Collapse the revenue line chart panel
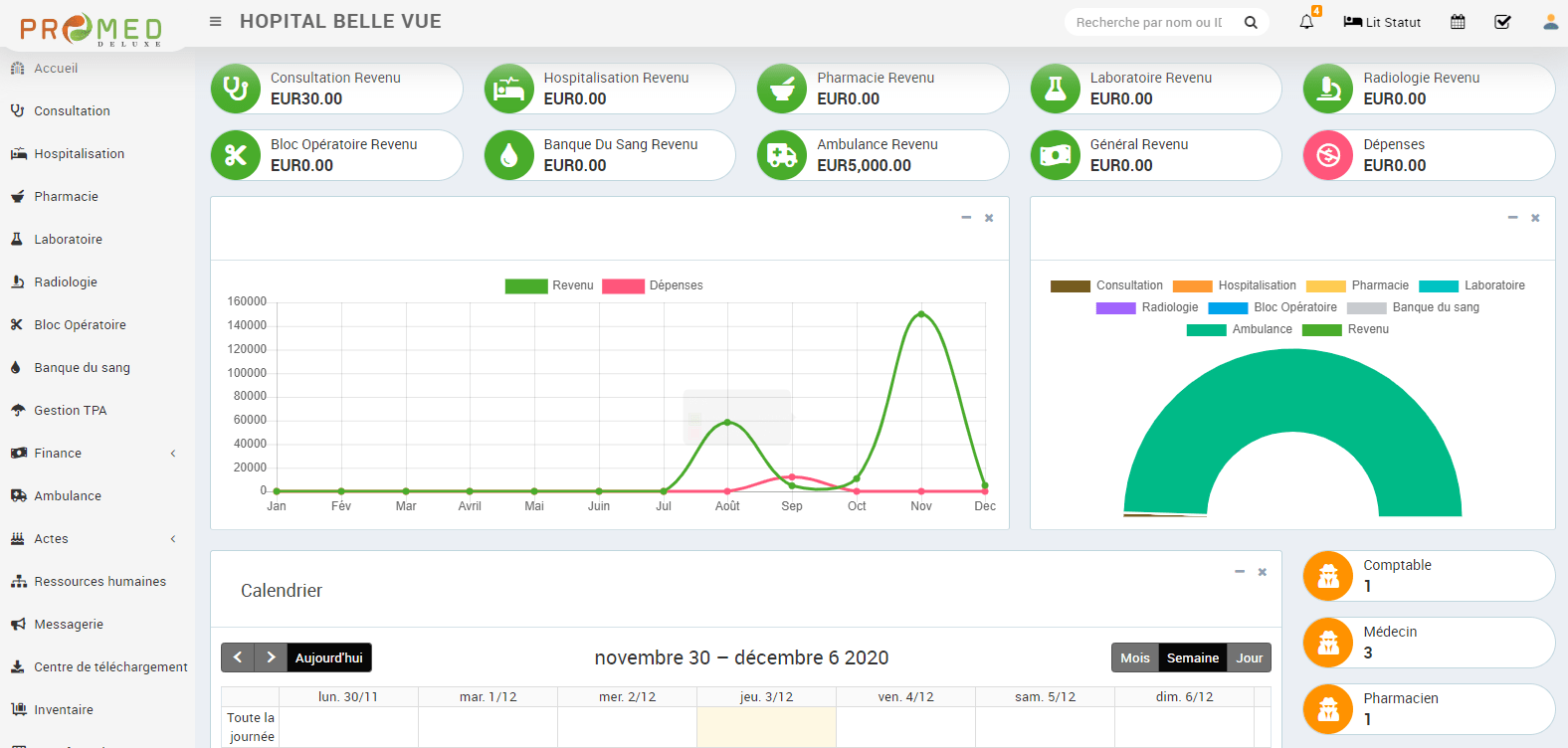The image size is (1568, 748). point(966,218)
